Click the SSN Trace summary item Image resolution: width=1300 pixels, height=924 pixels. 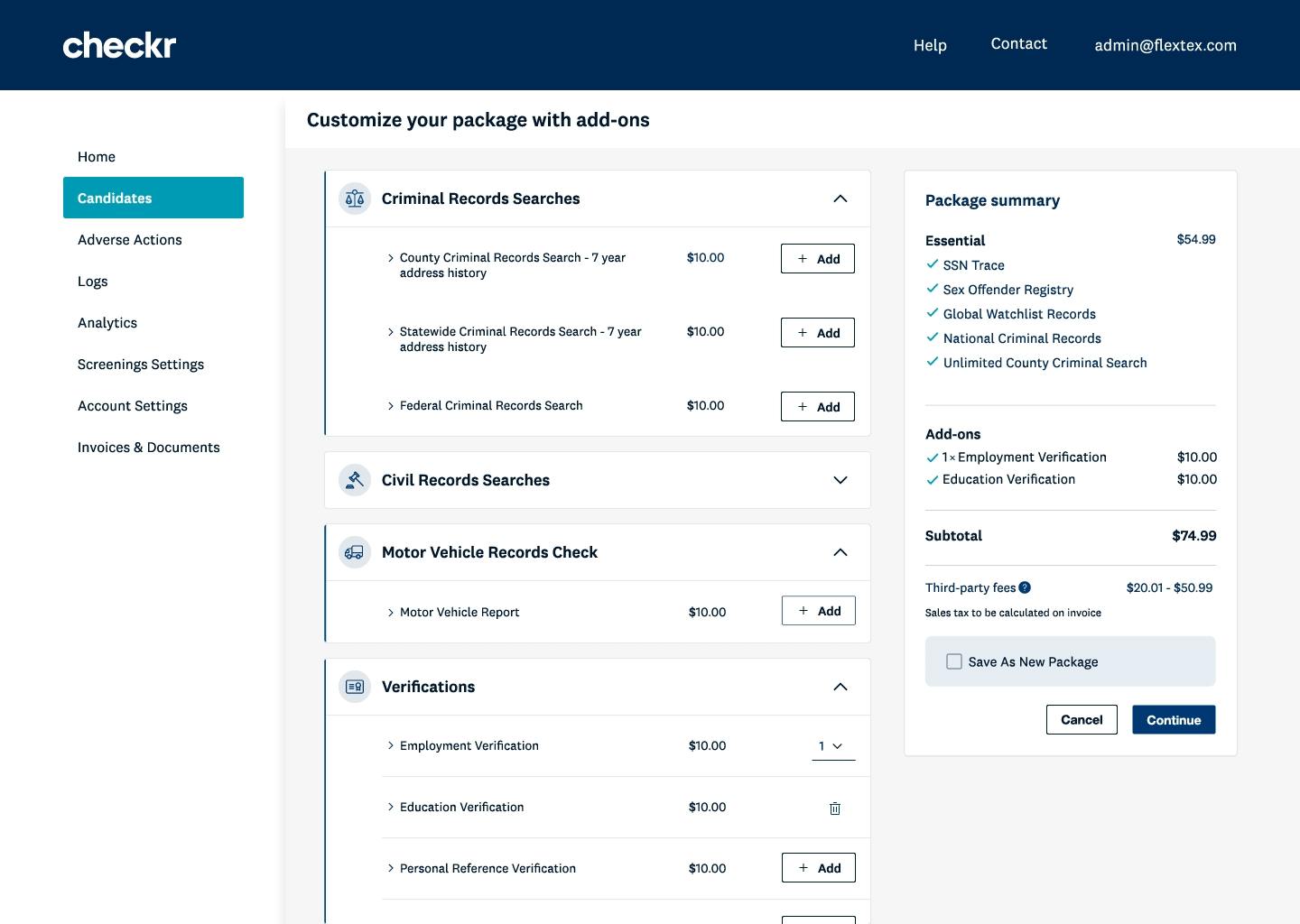tap(973, 265)
